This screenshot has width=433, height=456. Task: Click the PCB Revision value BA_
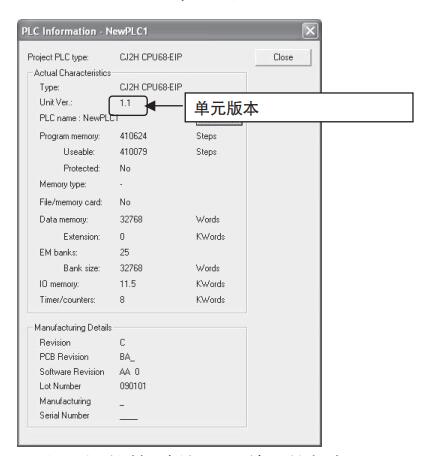coord(127,357)
